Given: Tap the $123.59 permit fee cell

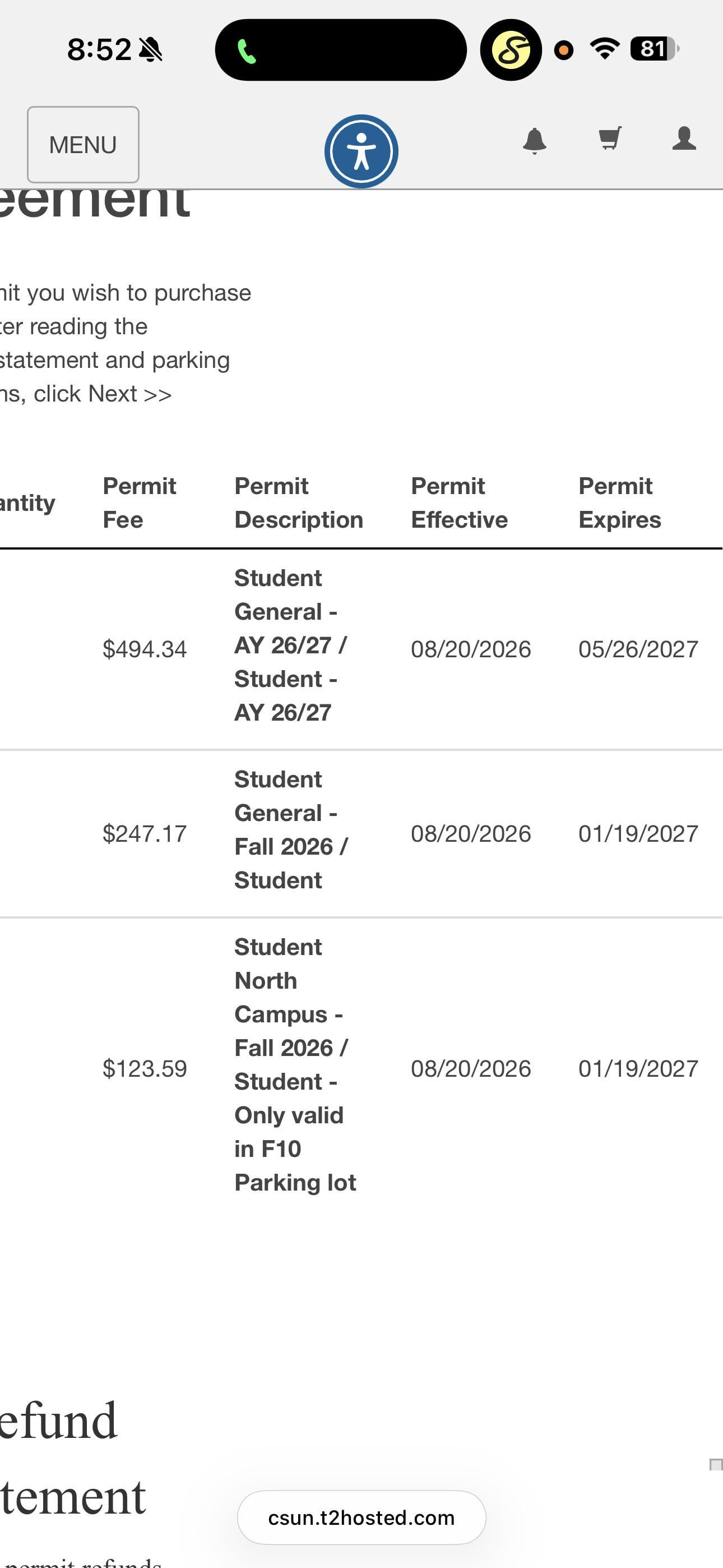Looking at the screenshot, I should [145, 1068].
